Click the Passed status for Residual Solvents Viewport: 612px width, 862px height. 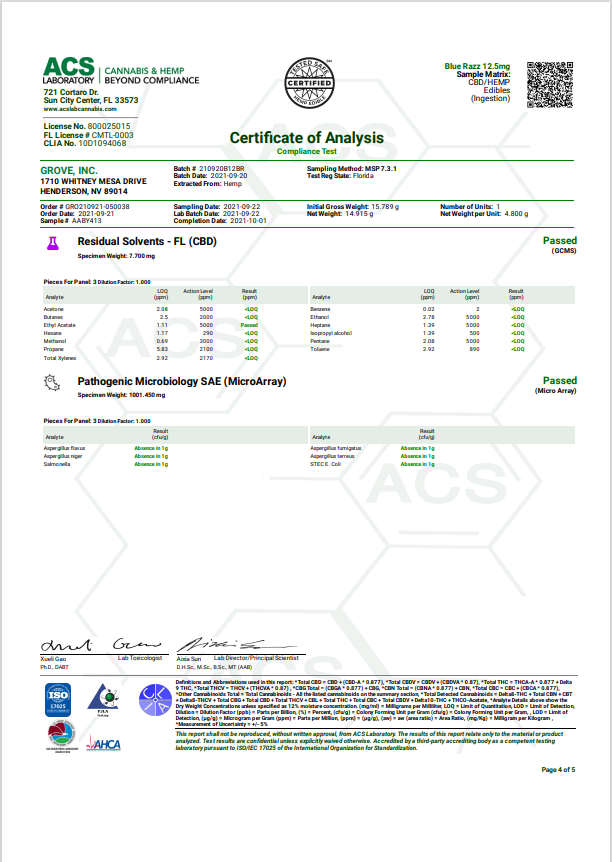pyautogui.click(x=560, y=240)
